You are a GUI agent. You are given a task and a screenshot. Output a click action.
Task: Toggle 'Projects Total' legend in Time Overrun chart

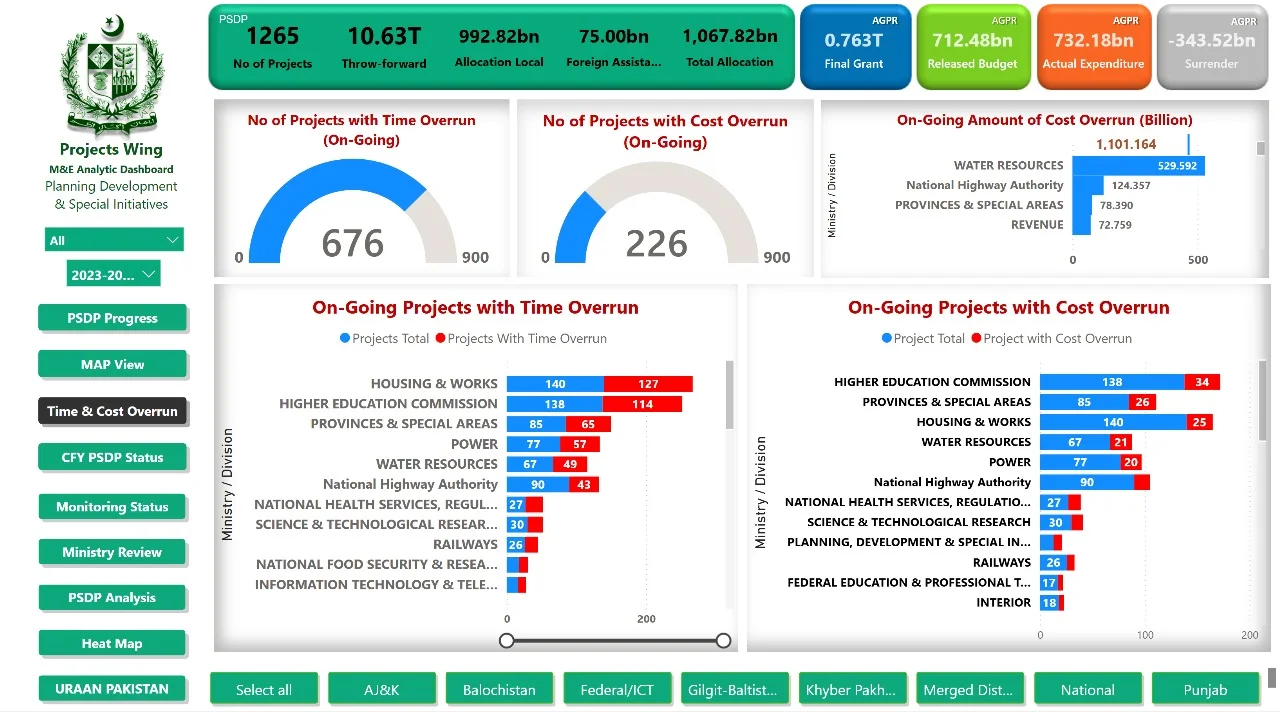pyautogui.click(x=384, y=338)
